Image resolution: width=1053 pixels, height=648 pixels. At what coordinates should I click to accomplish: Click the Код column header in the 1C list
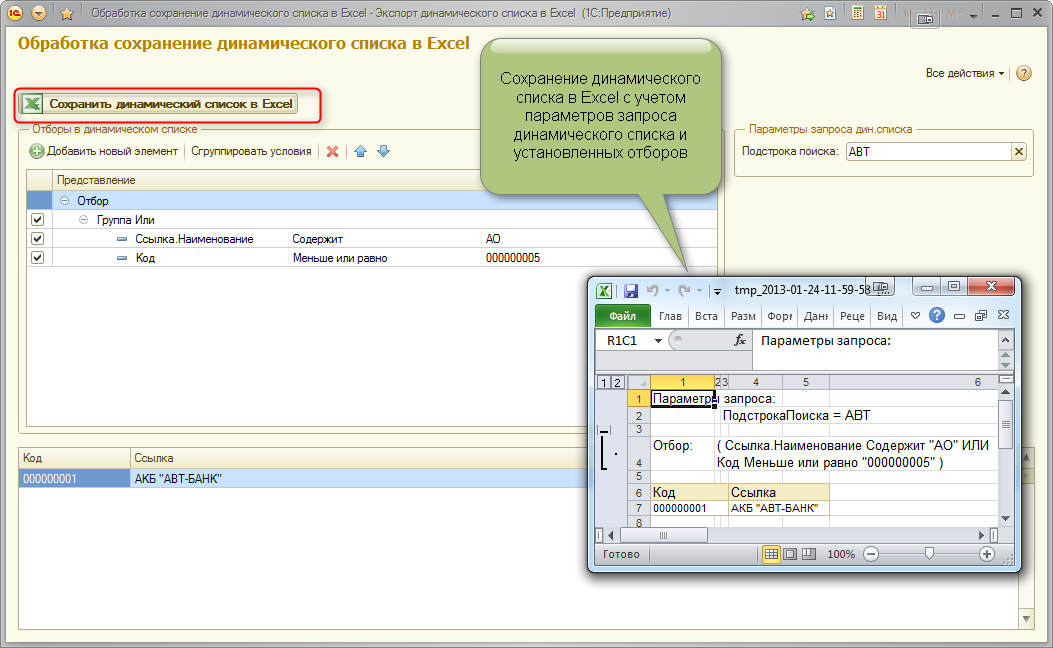[x=74, y=458]
